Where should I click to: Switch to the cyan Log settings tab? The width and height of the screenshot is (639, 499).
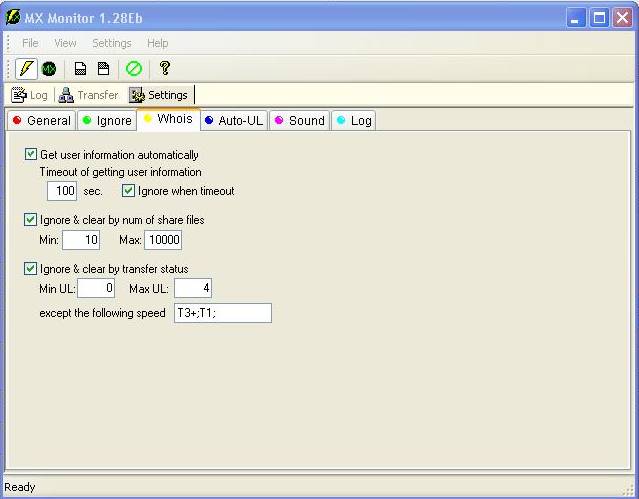click(x=354, y=121)
